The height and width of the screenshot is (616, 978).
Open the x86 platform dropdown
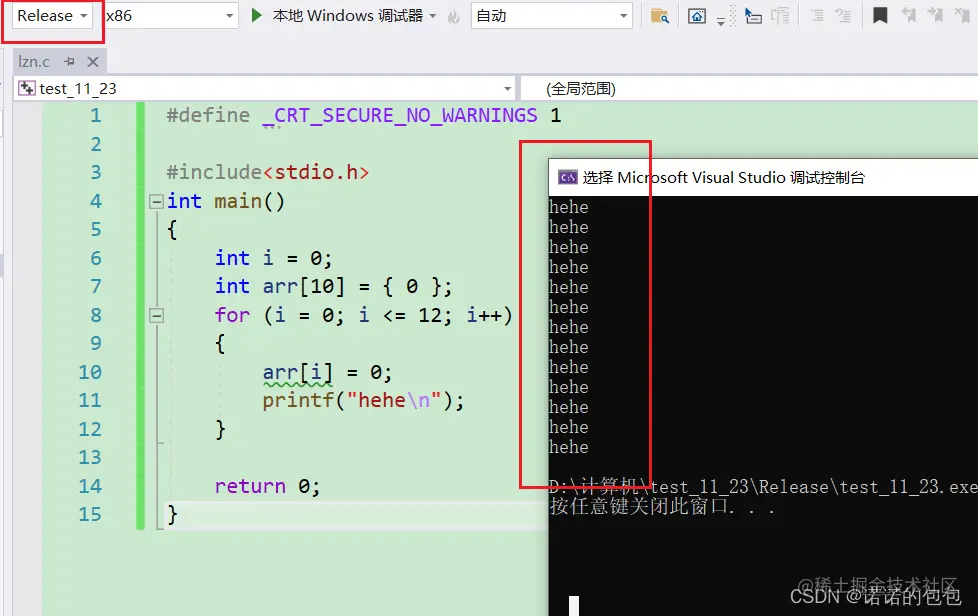click(170, 16)
